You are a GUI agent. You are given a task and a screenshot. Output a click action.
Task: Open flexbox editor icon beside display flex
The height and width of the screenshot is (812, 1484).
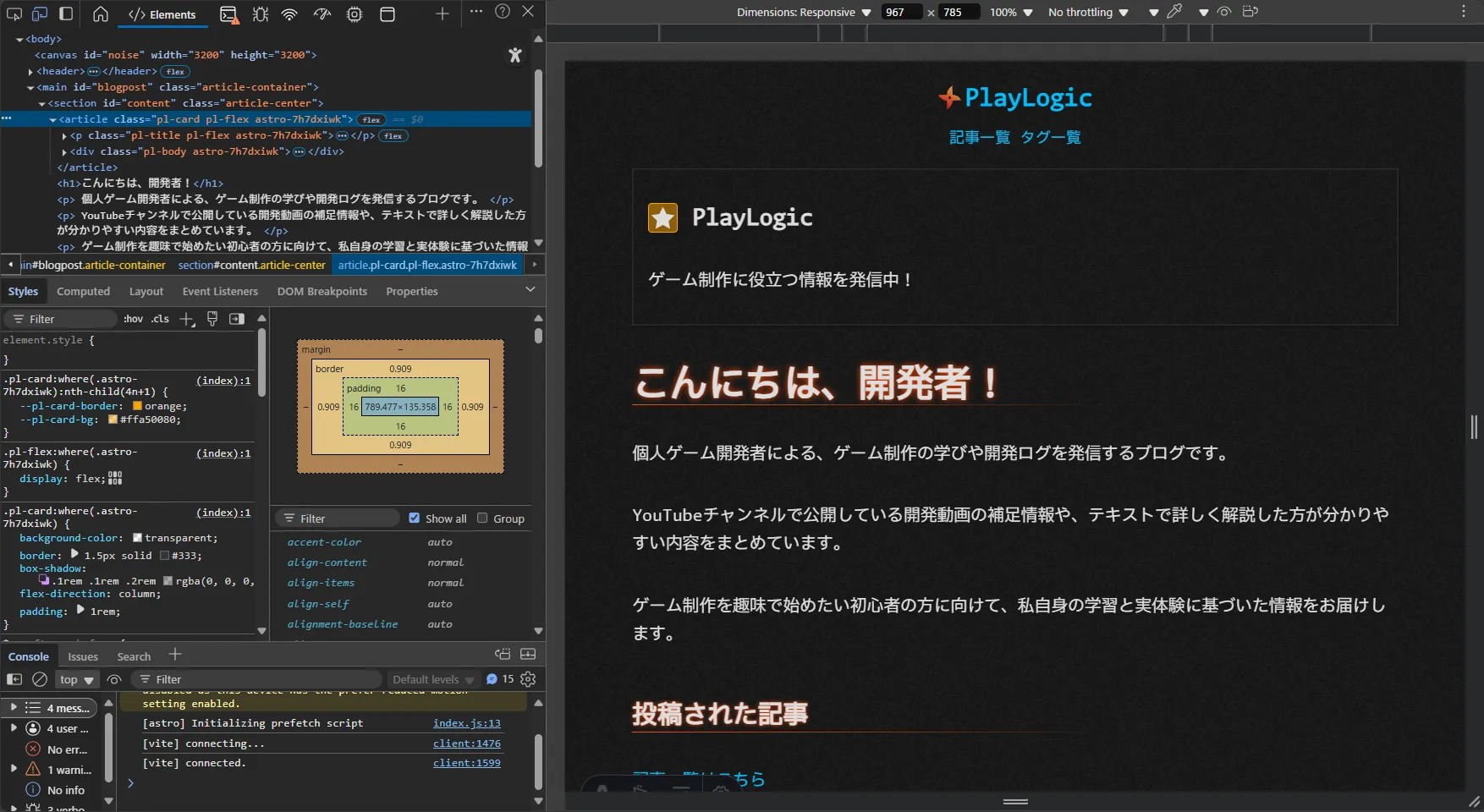(115, 479)
